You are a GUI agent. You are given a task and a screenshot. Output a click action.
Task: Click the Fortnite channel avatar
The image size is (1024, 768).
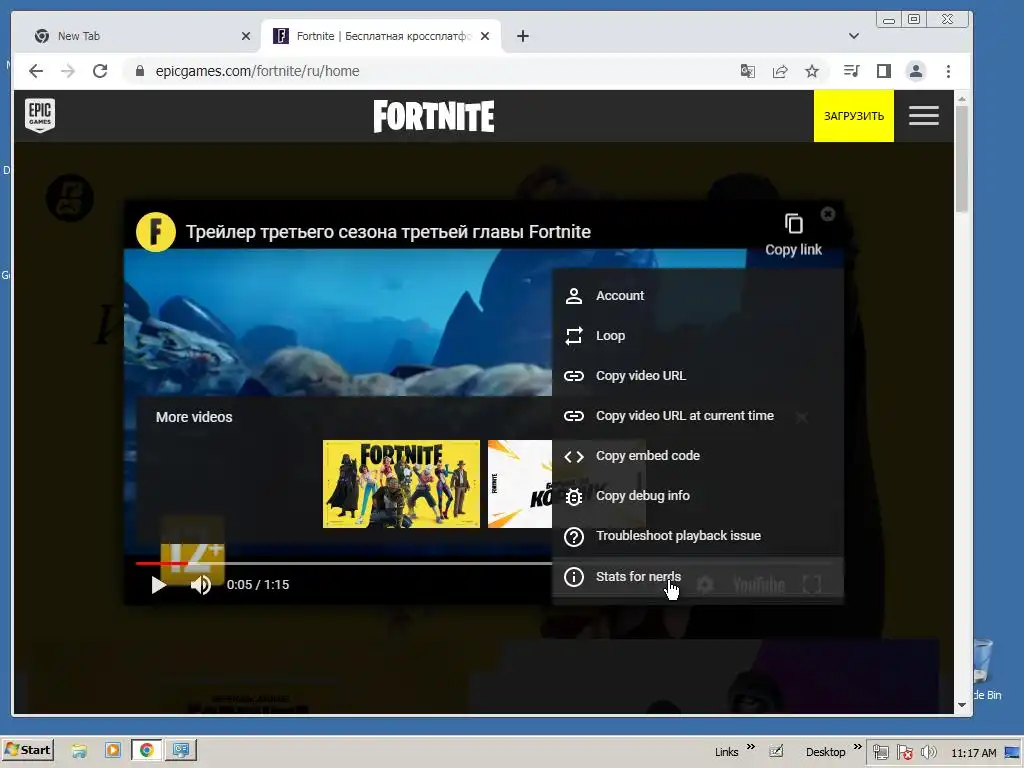click(155, 232)
